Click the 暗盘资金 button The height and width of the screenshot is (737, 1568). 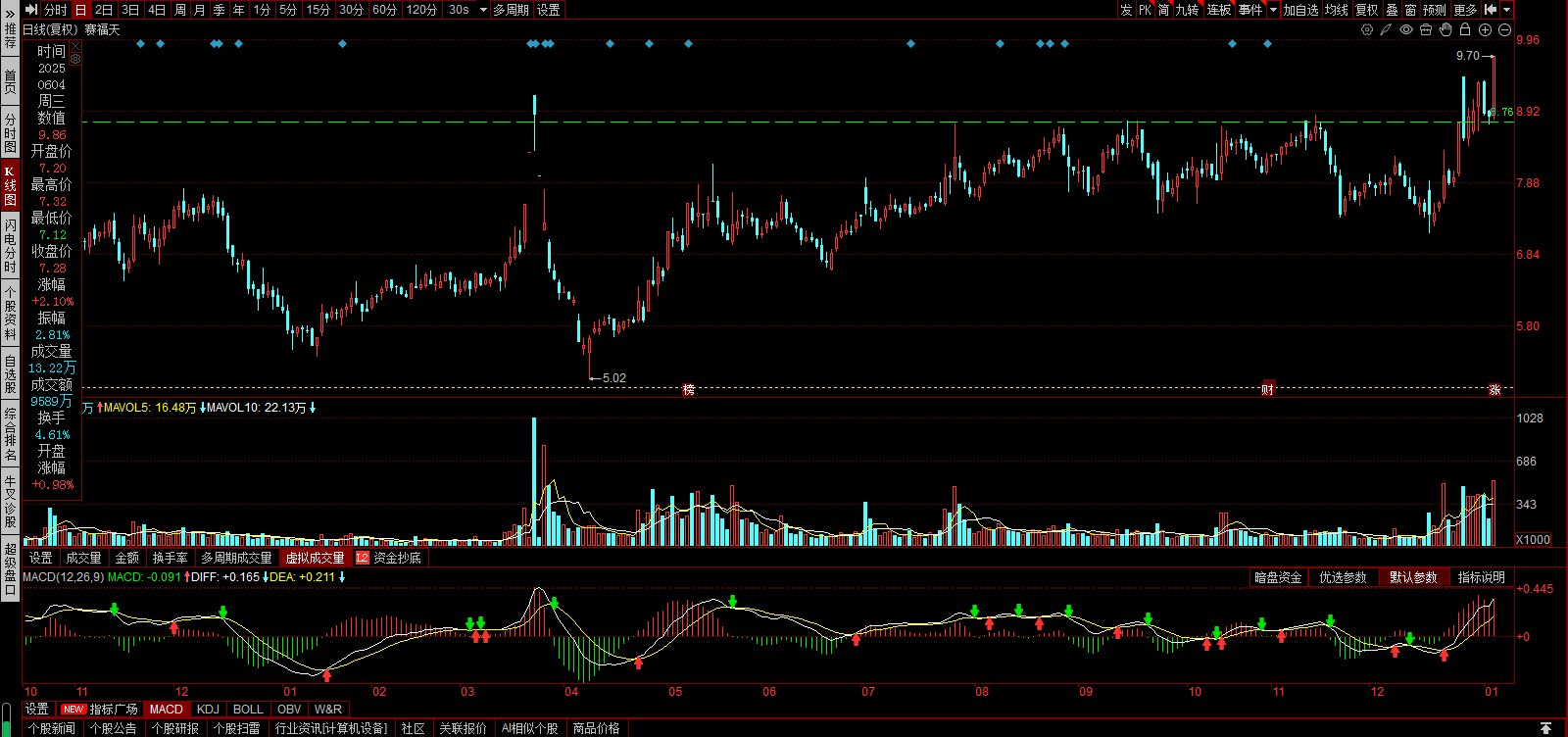coord(1279,577)
